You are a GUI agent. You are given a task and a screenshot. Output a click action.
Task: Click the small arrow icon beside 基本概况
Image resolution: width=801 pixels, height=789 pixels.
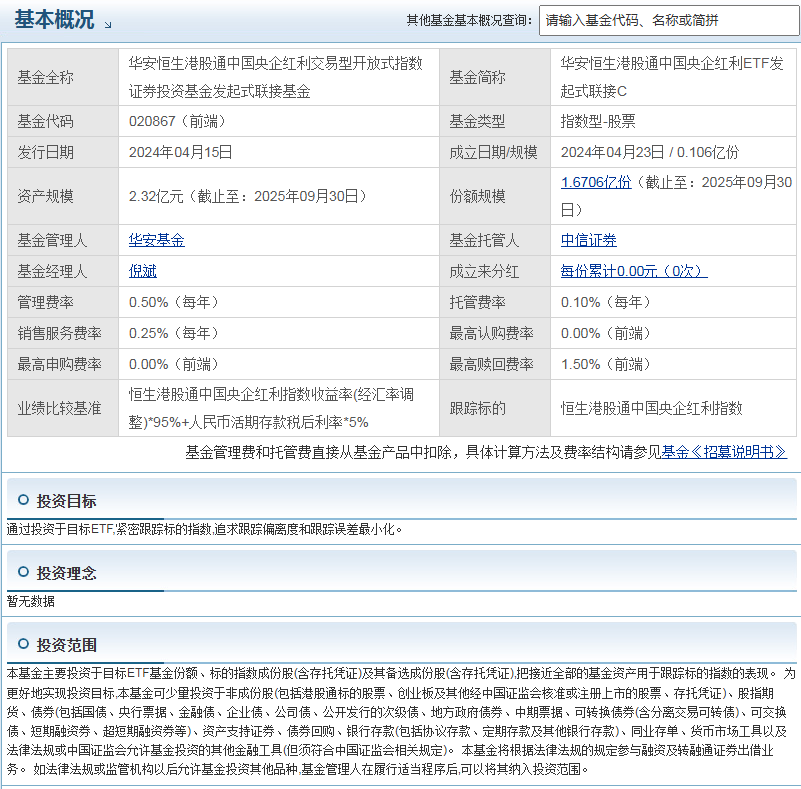(108, 25)
